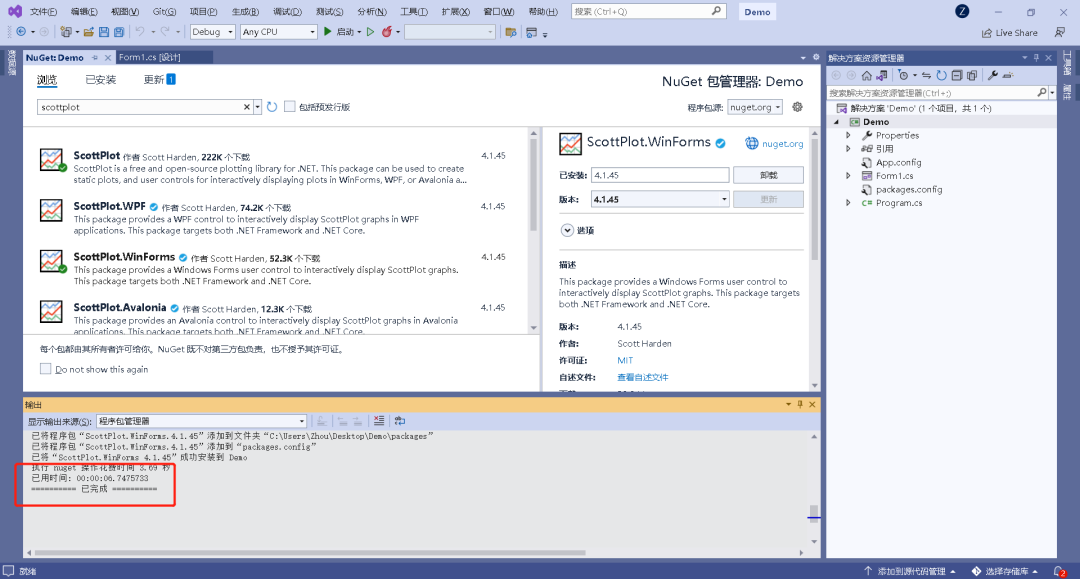Open the nuget.org package source dropdown
This screenshot has height=579, width=1080.
(x=754, y=107)
